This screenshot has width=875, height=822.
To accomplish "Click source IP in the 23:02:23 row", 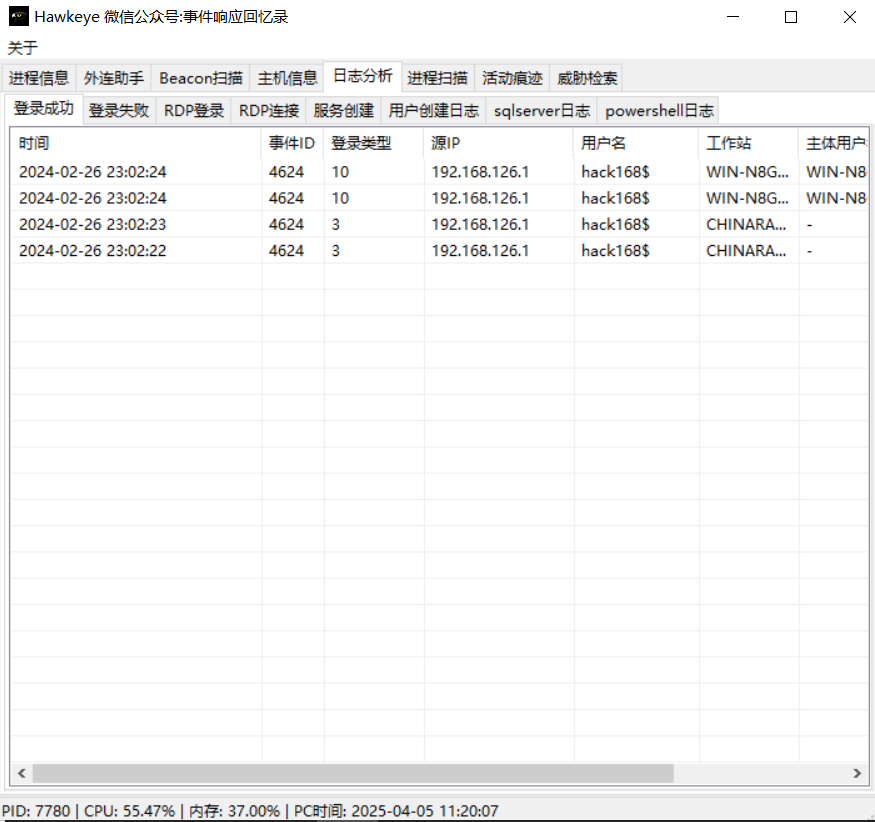I will click(x=480, y=224).
